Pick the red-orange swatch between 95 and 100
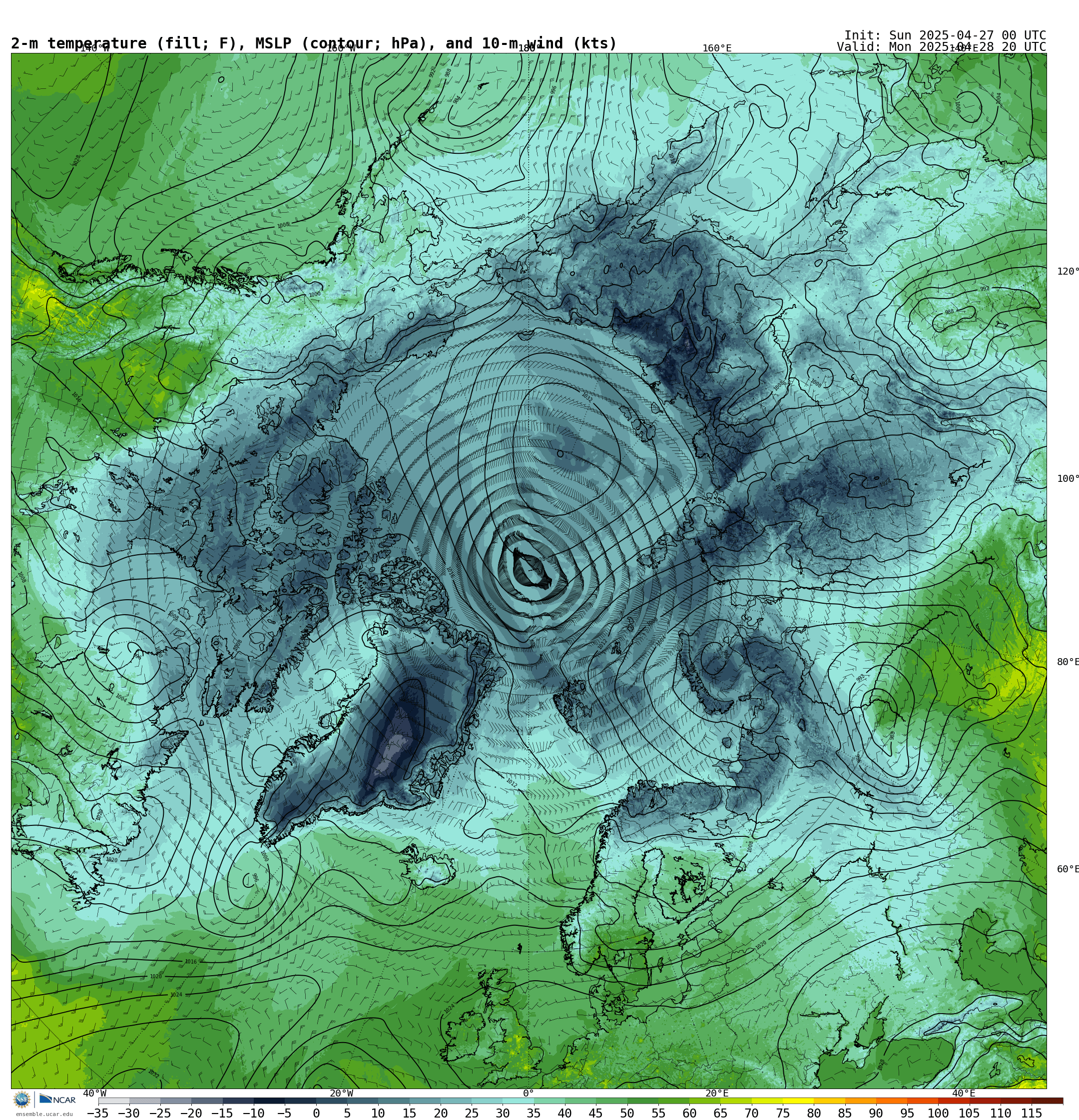 pyautogui.click(x=922, y=1101)
